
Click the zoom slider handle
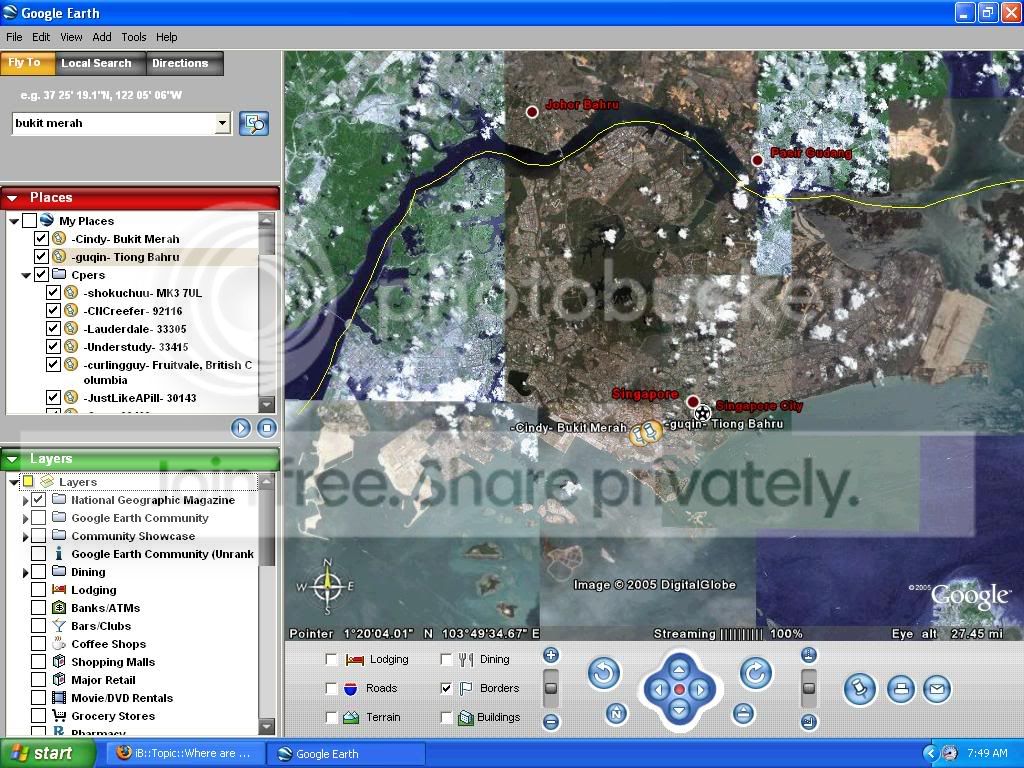point(551,688)
